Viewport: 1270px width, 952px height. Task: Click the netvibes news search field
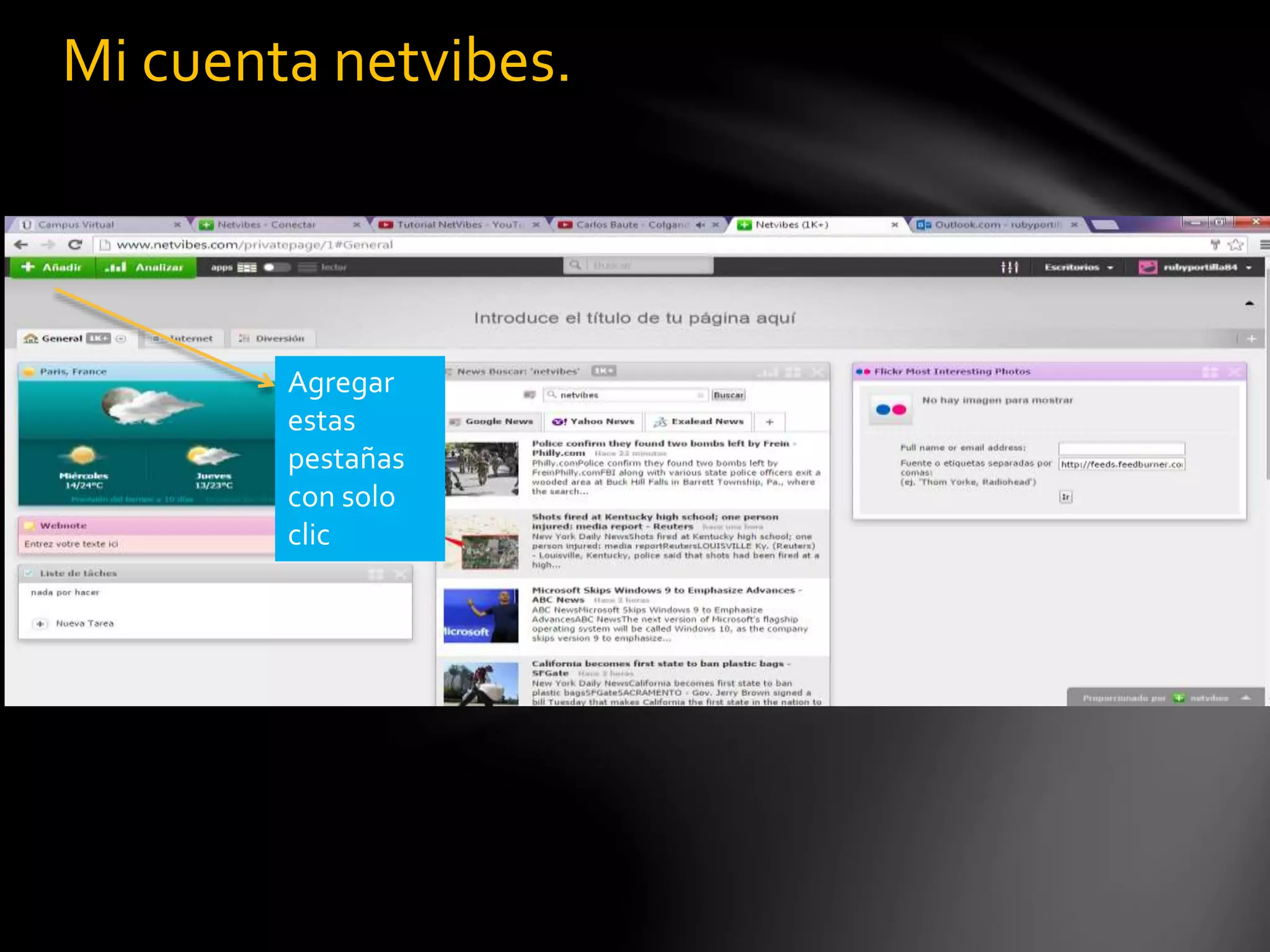point(625,395)
